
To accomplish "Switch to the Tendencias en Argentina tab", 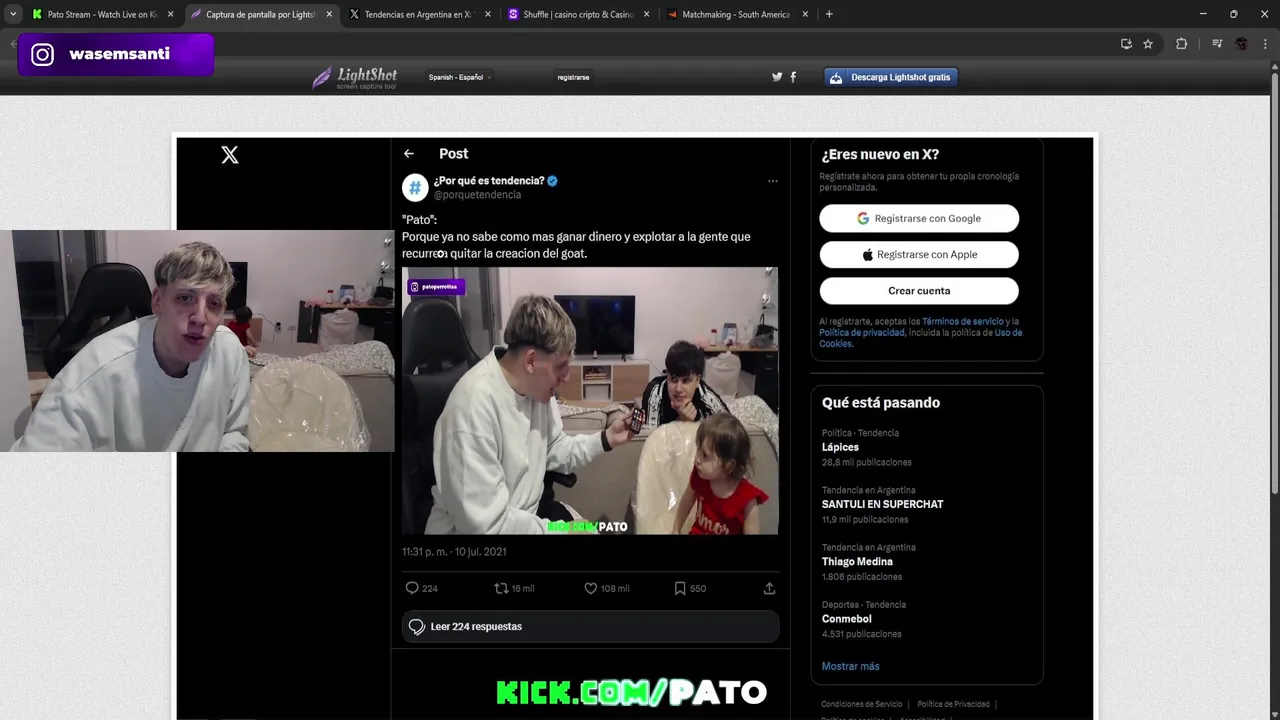I will (418, 14).
